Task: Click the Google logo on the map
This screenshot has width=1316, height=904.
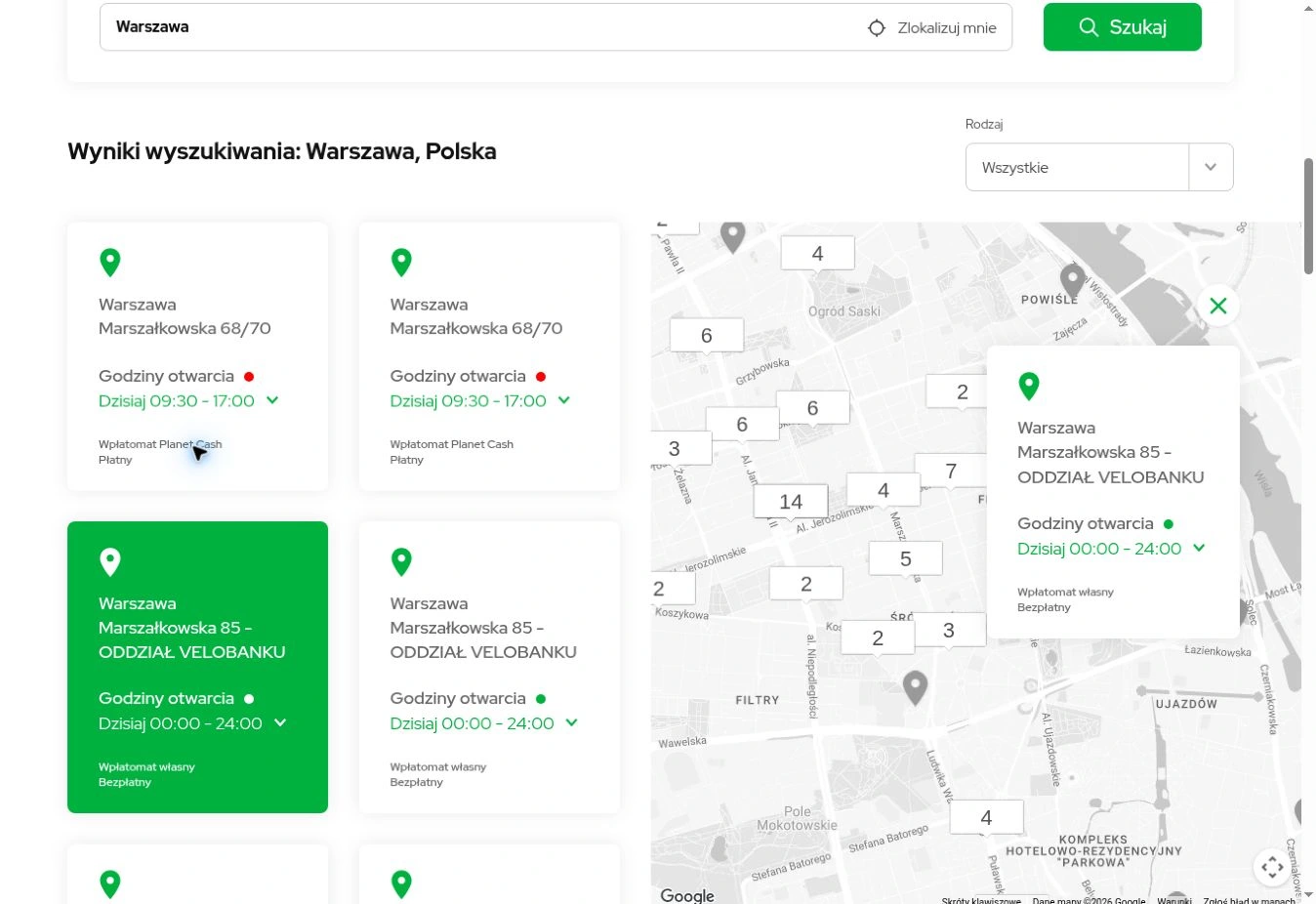Action: coord(687,895)
